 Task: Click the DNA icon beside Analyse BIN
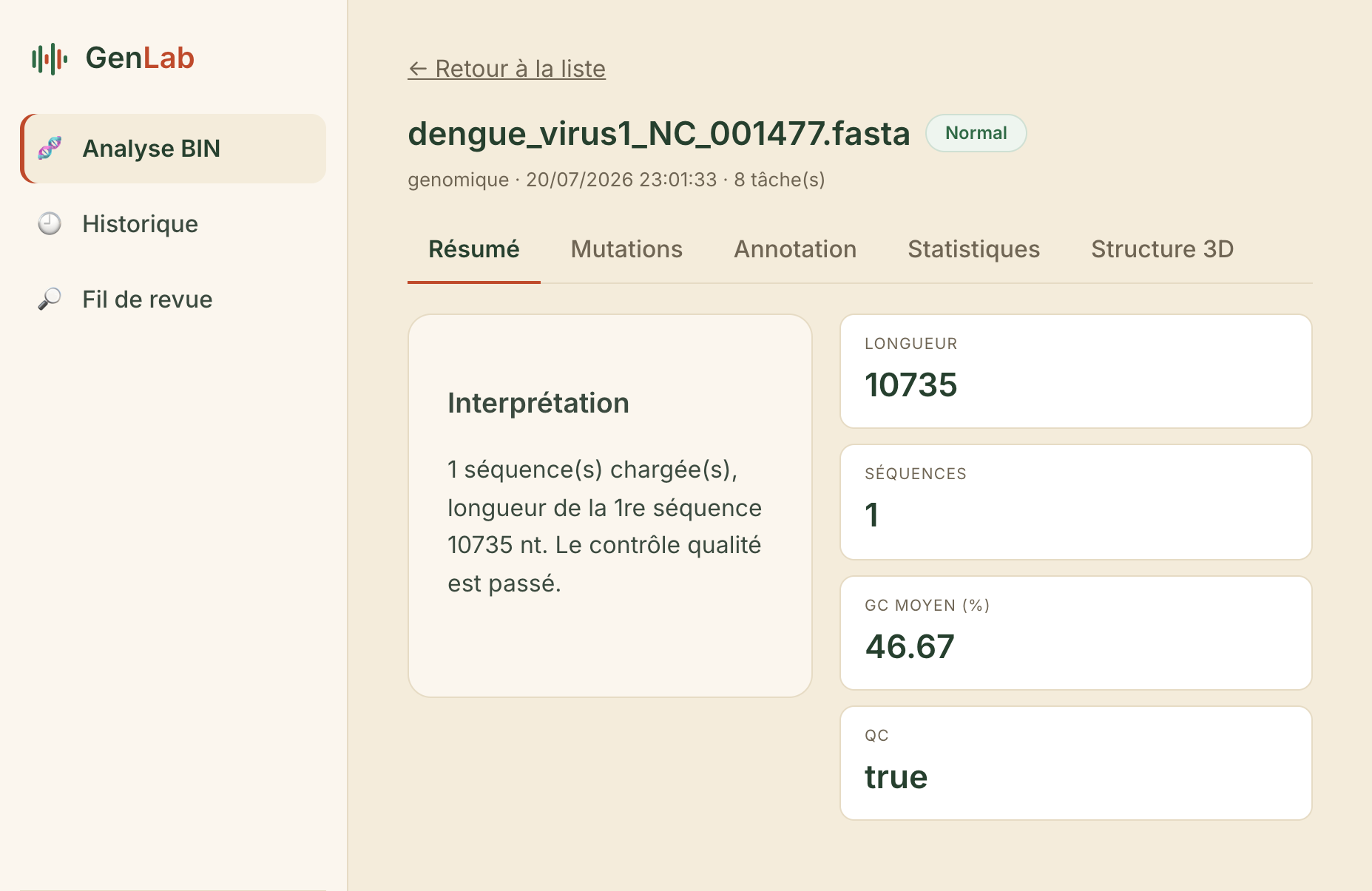click(50, 148)
